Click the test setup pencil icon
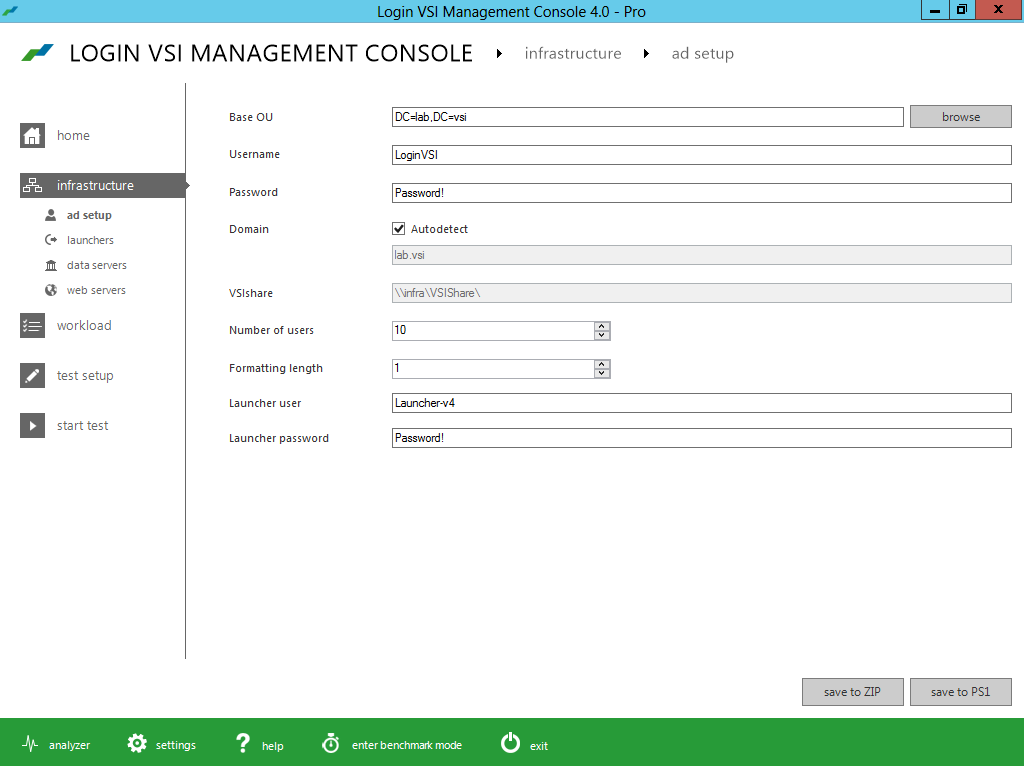The height and width of the screenshot is (766, 1024). [33, 375]
